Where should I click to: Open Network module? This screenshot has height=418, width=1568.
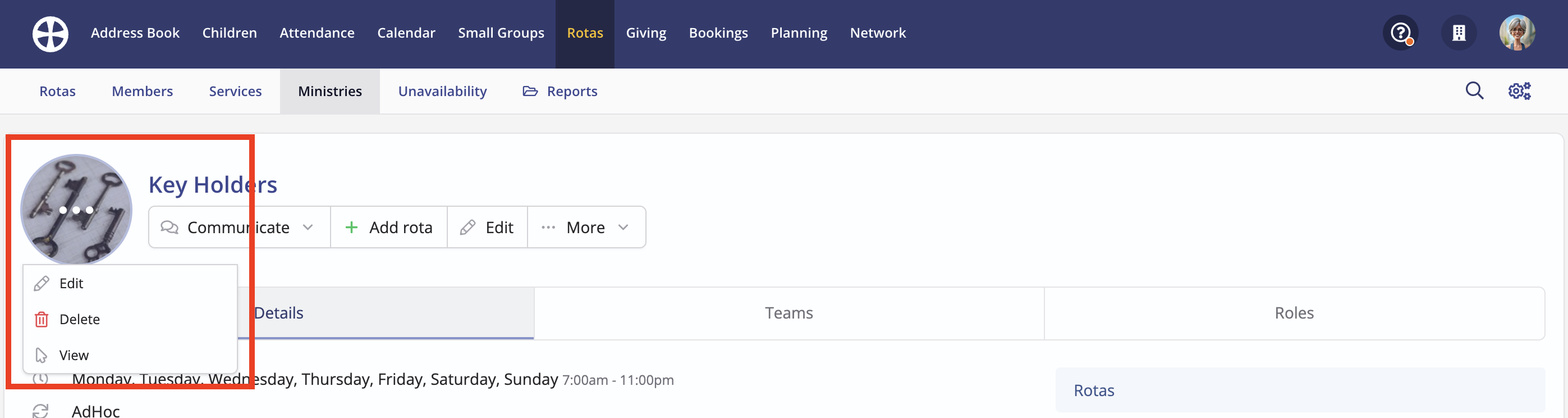(x=878, y=33)
